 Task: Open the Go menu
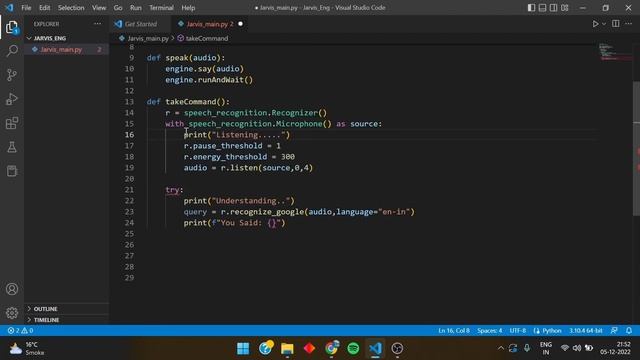(118, 8)
